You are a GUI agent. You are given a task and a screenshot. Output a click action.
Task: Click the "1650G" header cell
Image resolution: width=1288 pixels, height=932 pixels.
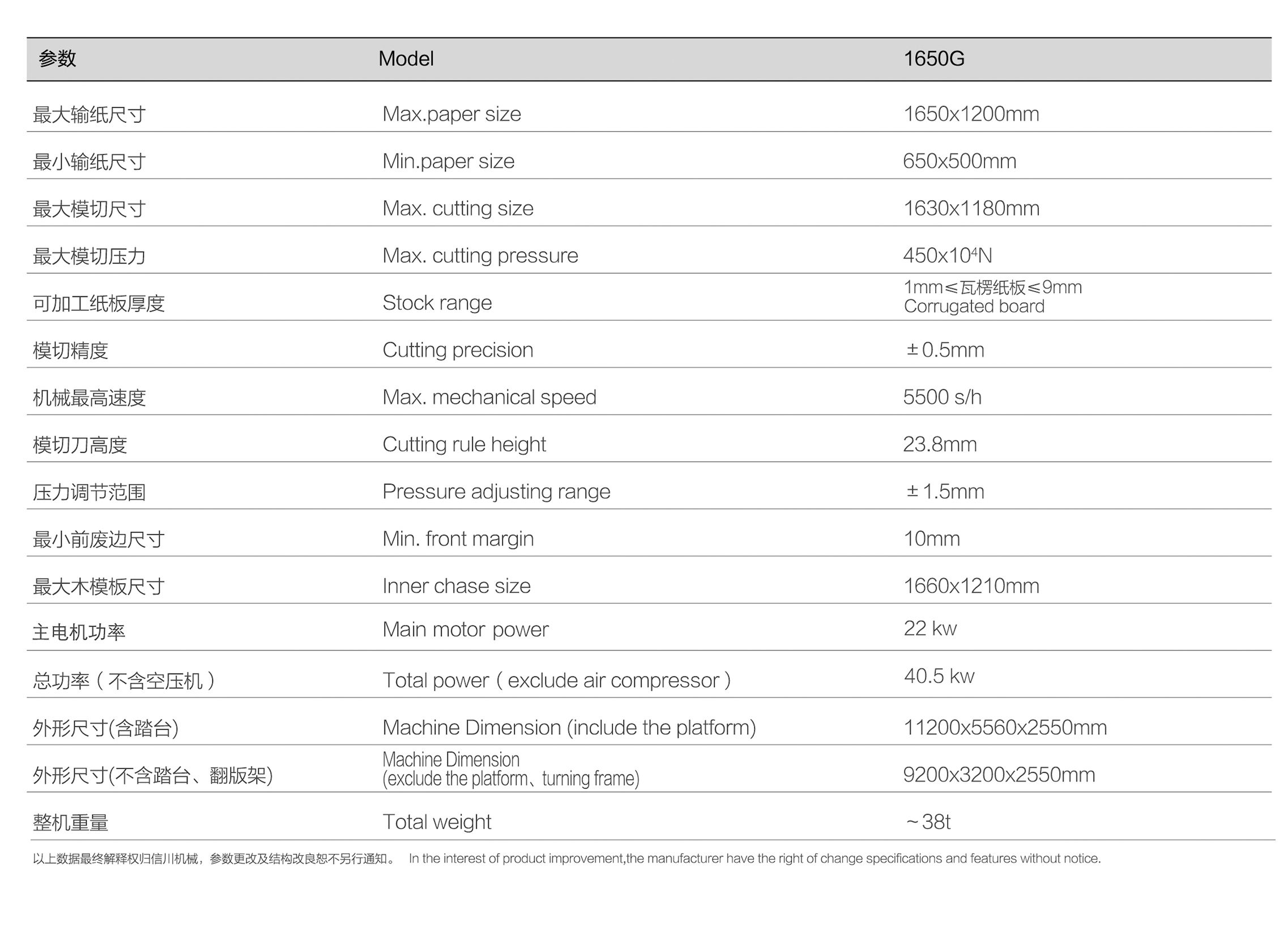(x=933, y=59)
